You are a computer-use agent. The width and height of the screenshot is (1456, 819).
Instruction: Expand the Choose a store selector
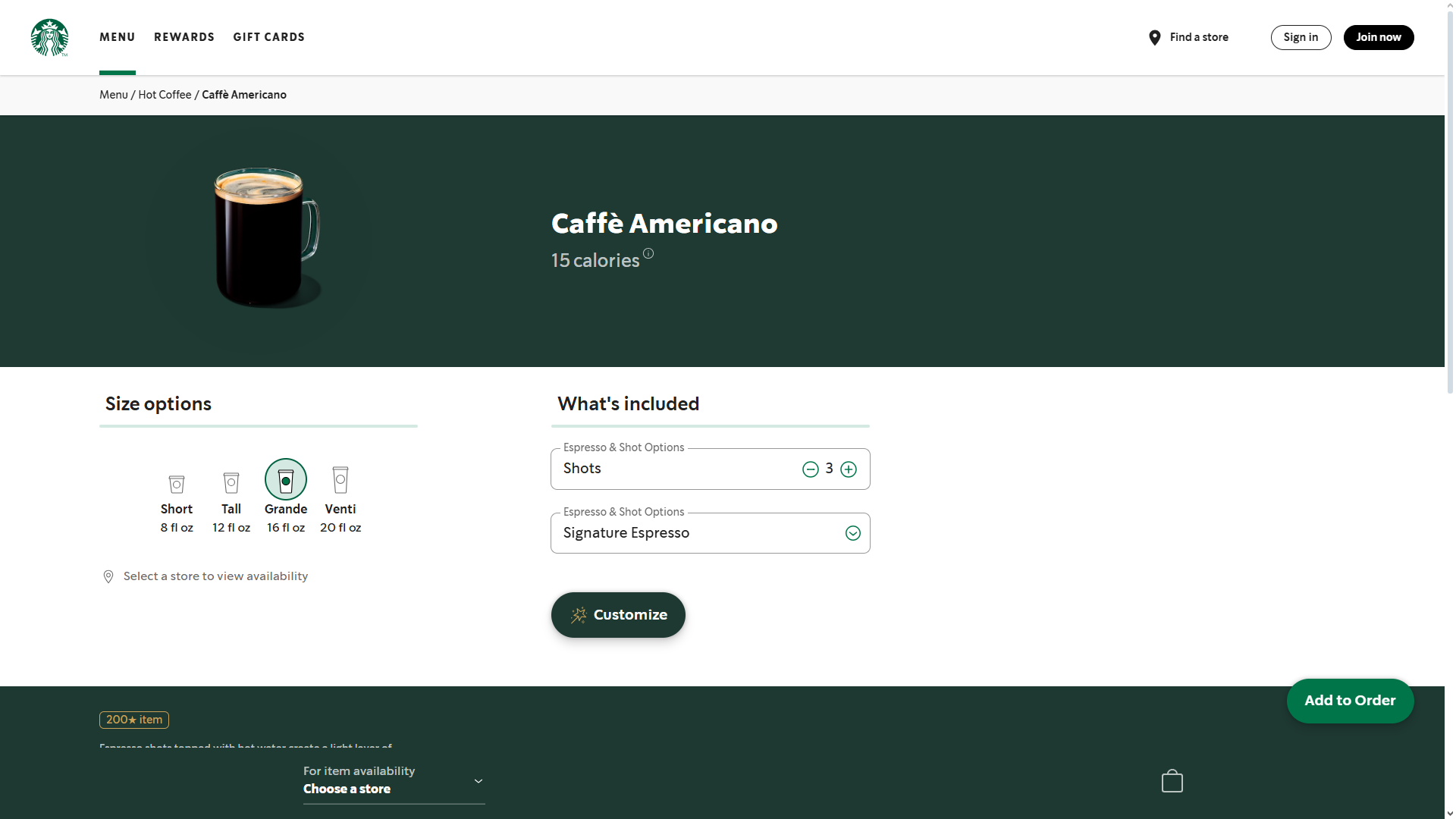click(x=394, y=780)
